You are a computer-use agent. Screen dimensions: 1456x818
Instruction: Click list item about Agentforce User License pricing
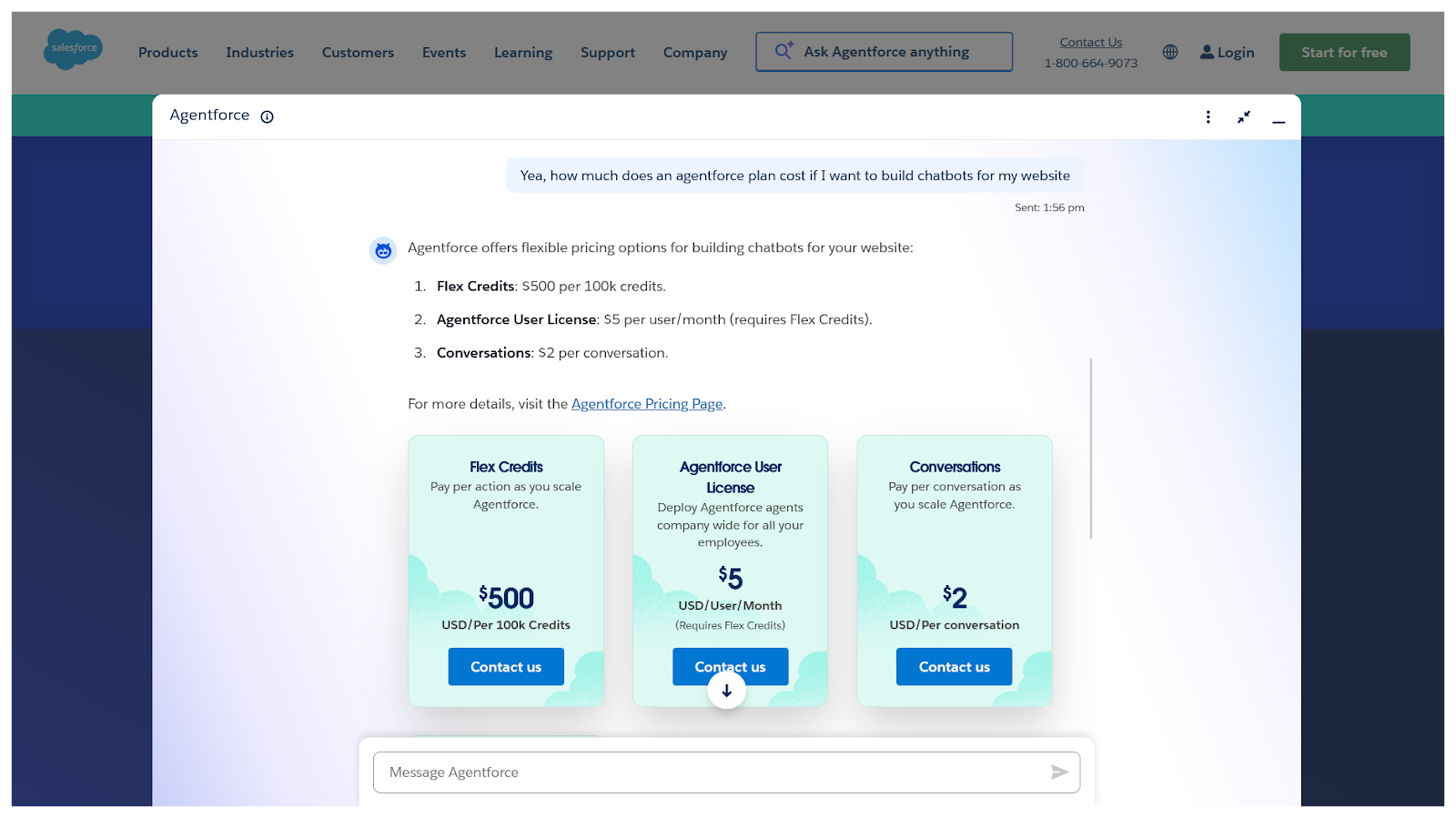[654, 319]
